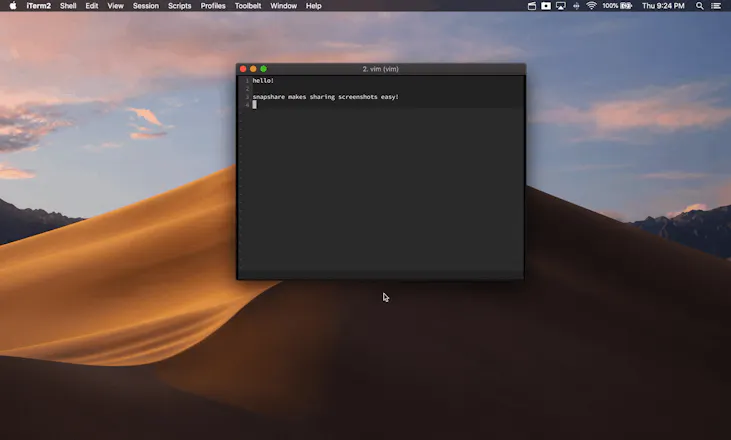Open the Window menu
Screen dimensions: 731x440
[283, 6]
